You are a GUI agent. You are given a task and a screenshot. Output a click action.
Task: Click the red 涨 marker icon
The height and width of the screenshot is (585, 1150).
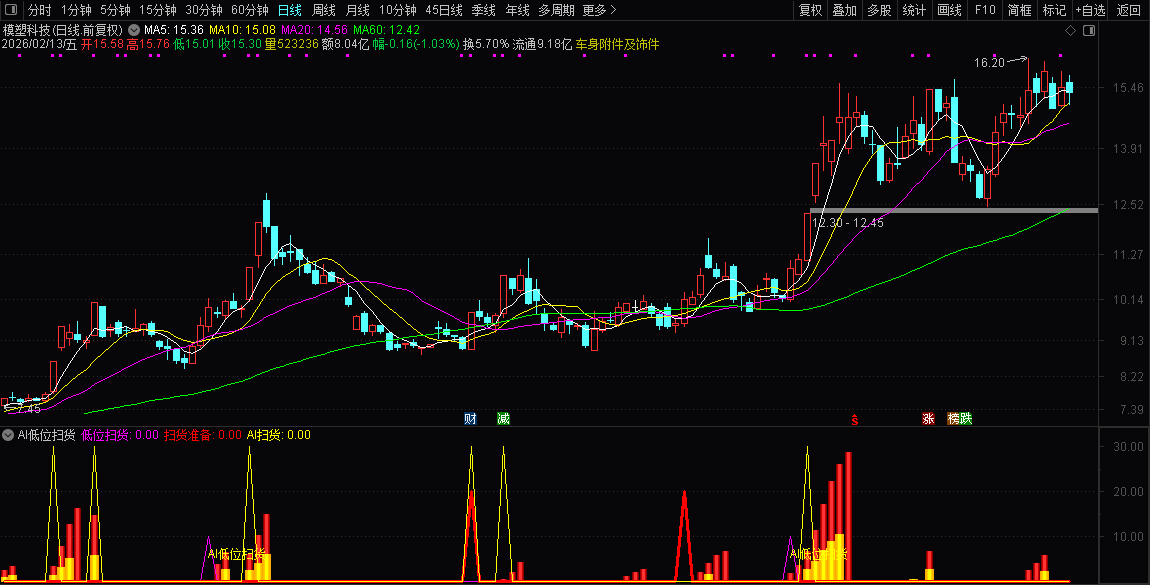[x=928, y=418]
